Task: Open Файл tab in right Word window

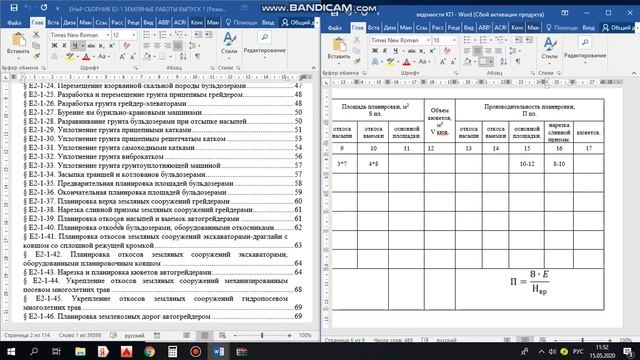Action: pyautogui.click(x=335, y=28)
